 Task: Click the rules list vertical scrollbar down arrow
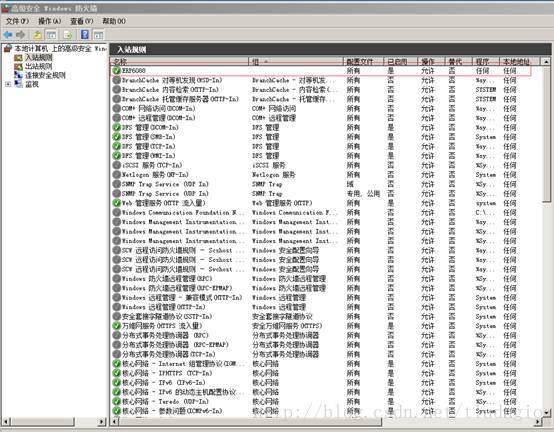(x=547, y=412)
